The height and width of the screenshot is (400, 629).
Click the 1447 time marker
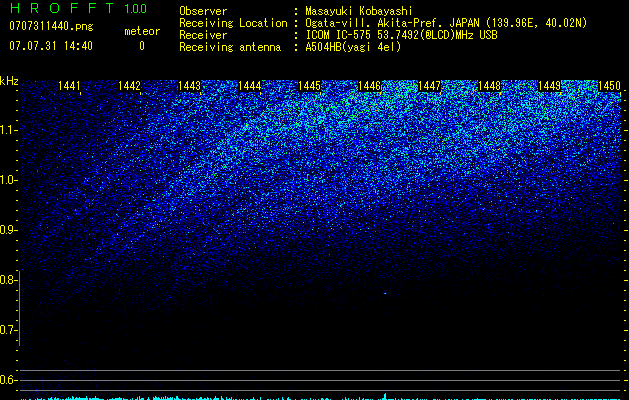(x=429, y=86)
